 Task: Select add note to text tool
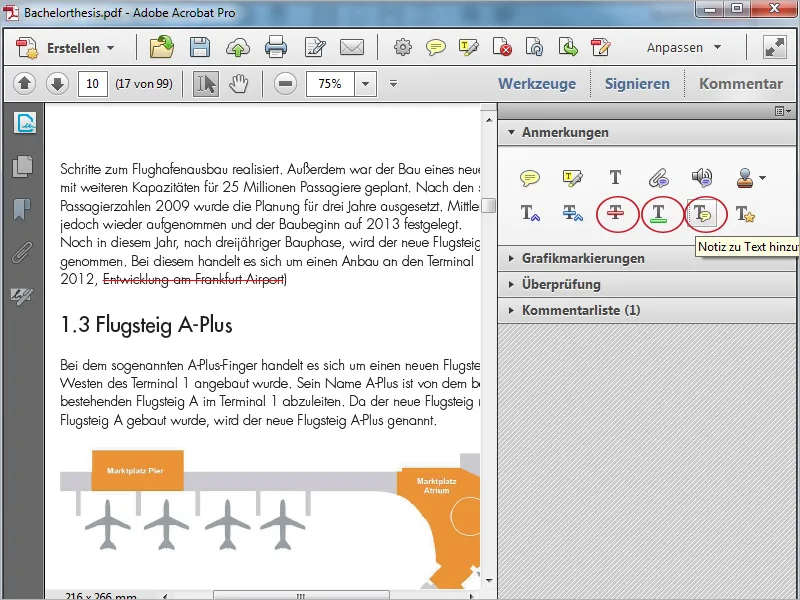(x=702, y=213)
